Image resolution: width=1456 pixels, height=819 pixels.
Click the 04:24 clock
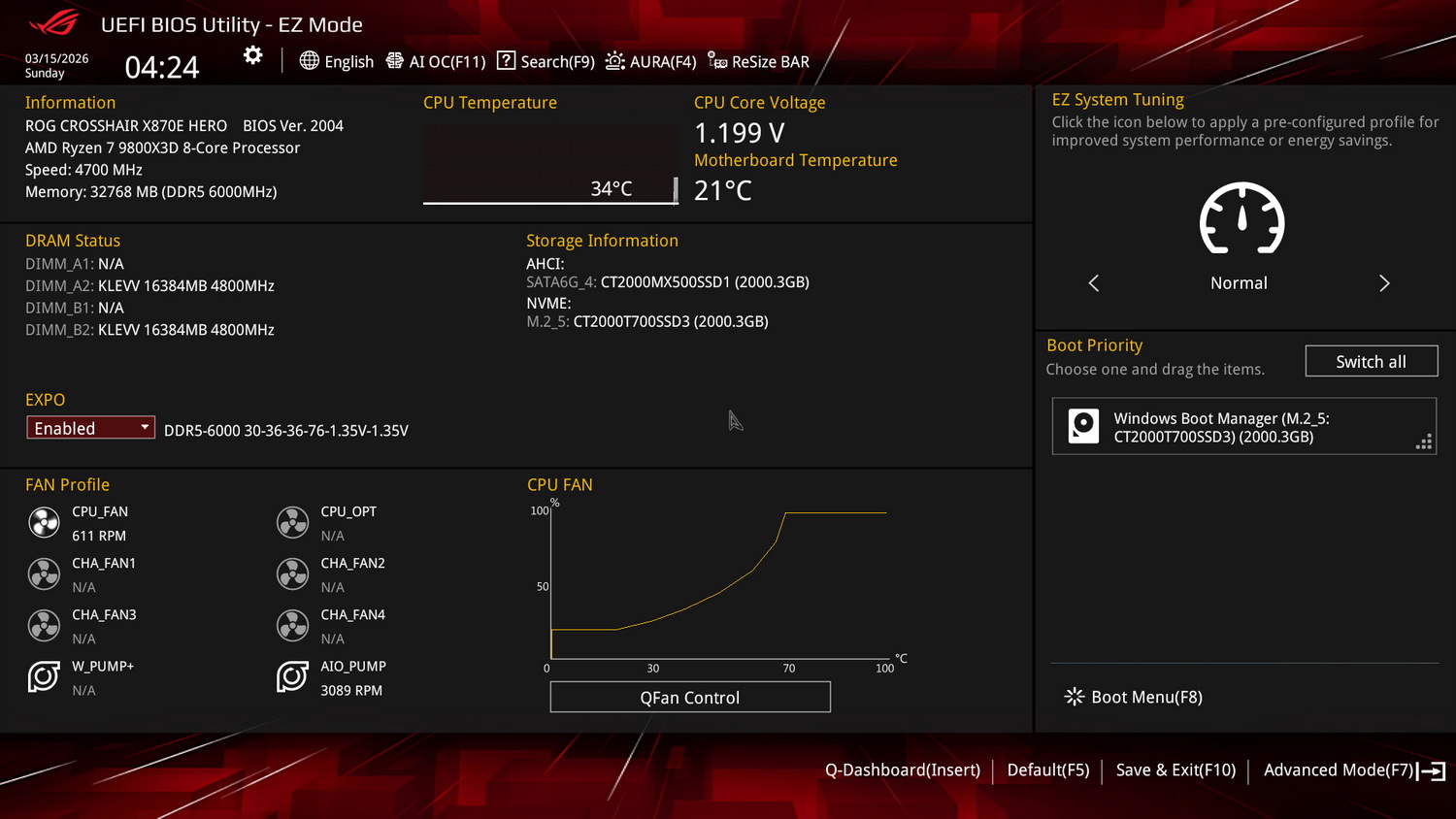click(x=162, y=67)
